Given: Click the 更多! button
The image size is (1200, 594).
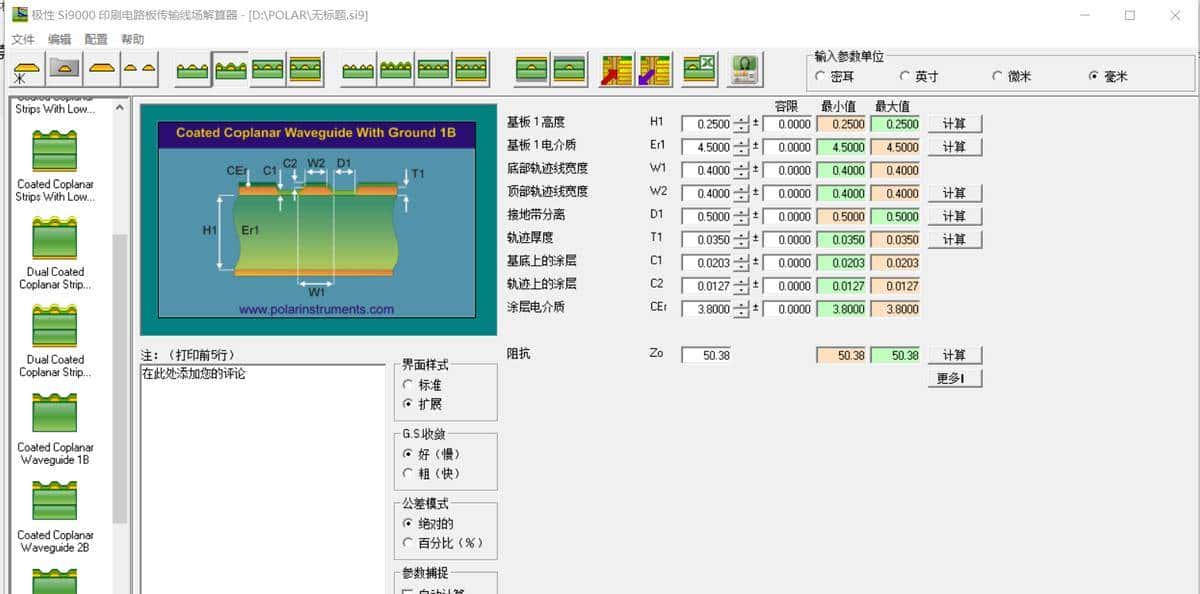Looking at the screenshot, I should pos(953,378).
